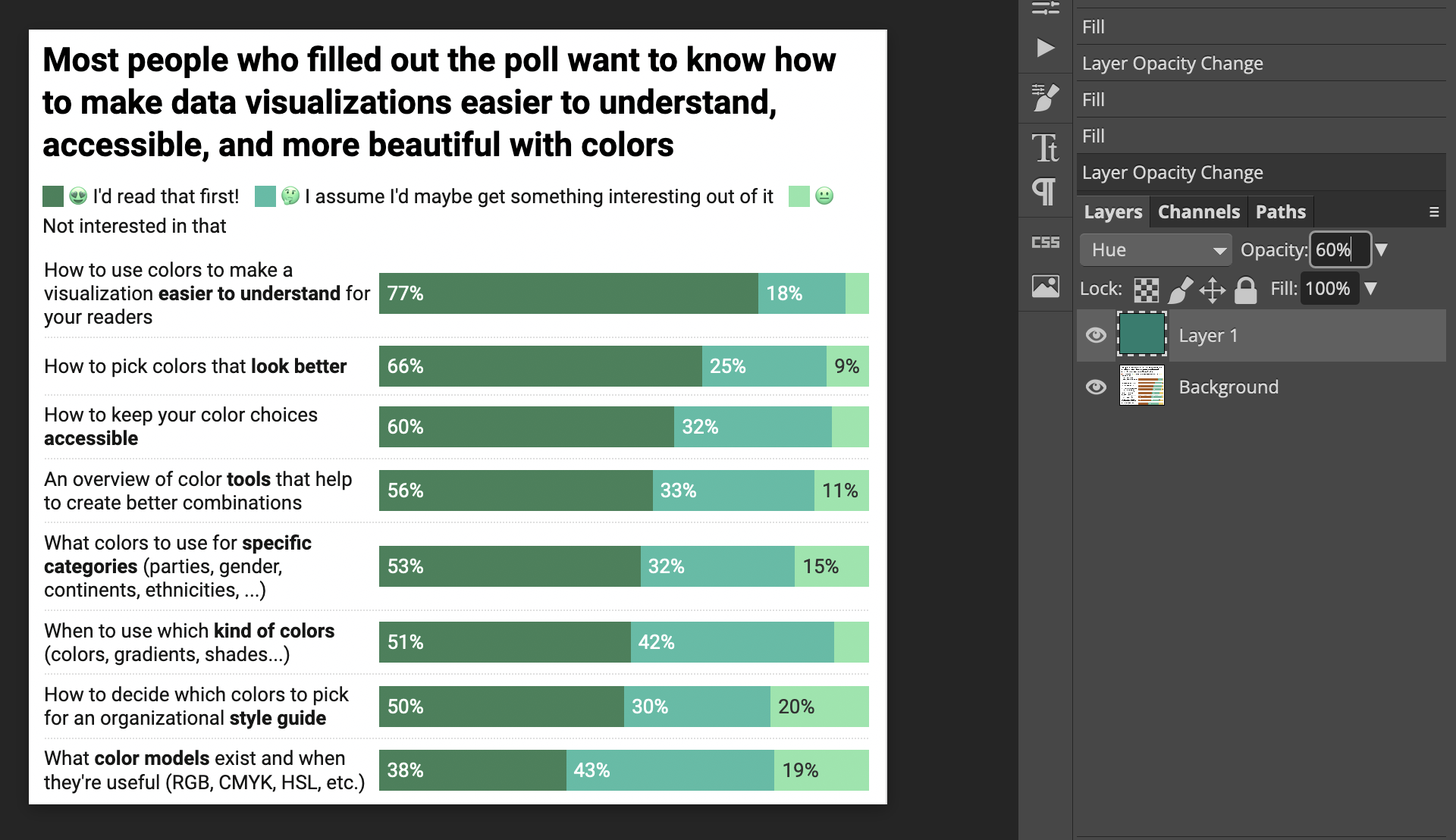Click the lock image pixels brush icon
The height and width of the screenshot is (840, 1456).
1179,290
